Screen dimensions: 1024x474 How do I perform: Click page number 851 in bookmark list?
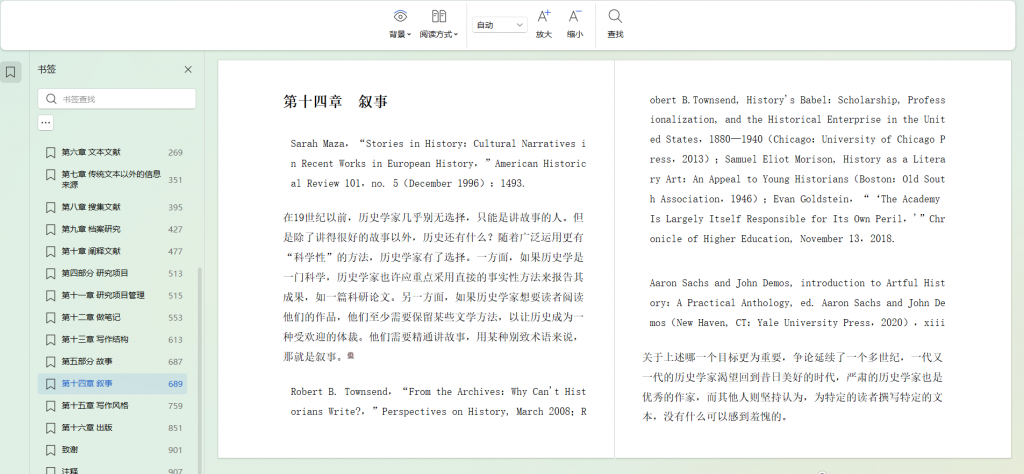[175, 428]
